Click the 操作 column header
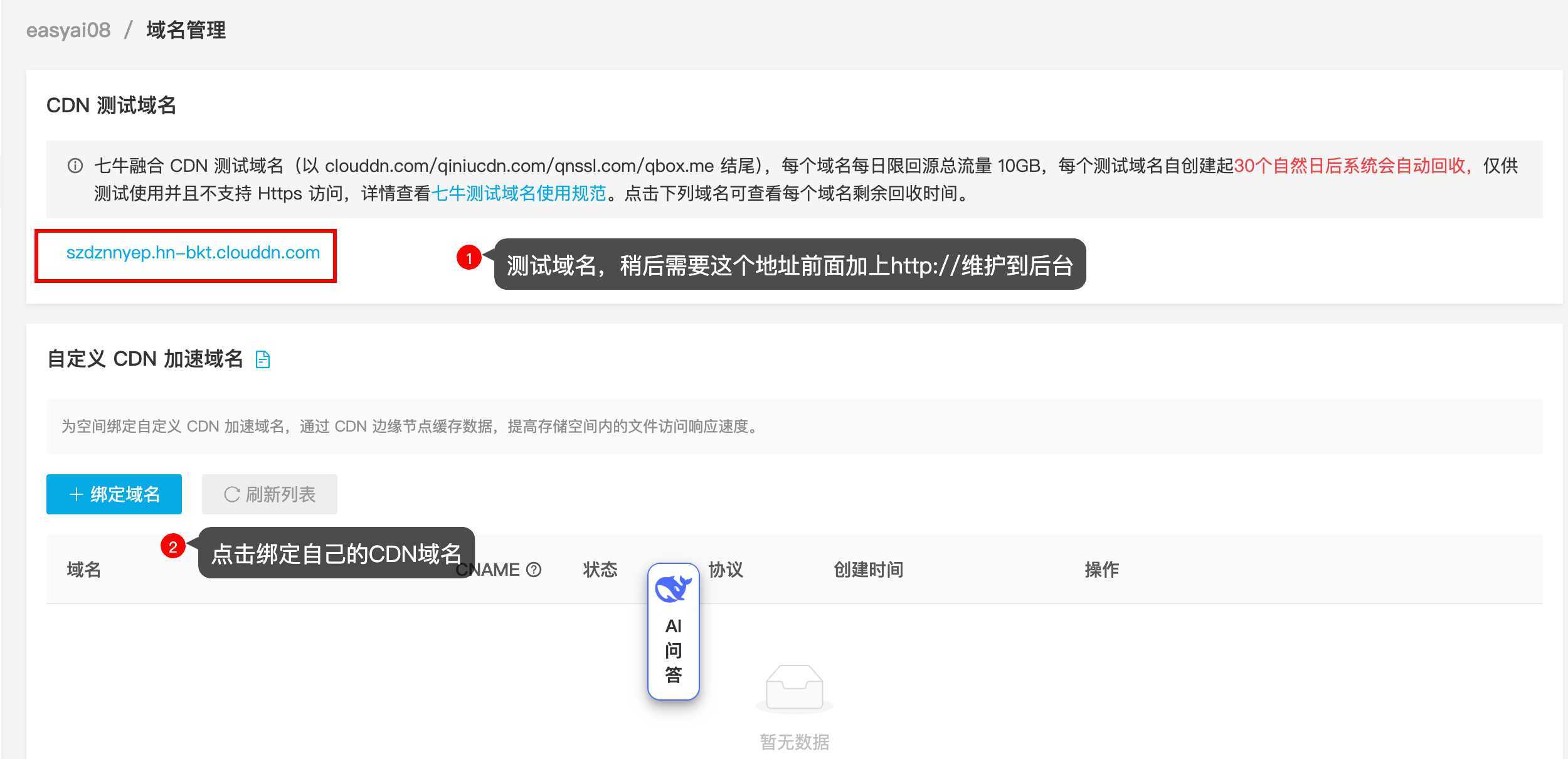This screenshot has height=759, width=1568. pos(1102,570)
